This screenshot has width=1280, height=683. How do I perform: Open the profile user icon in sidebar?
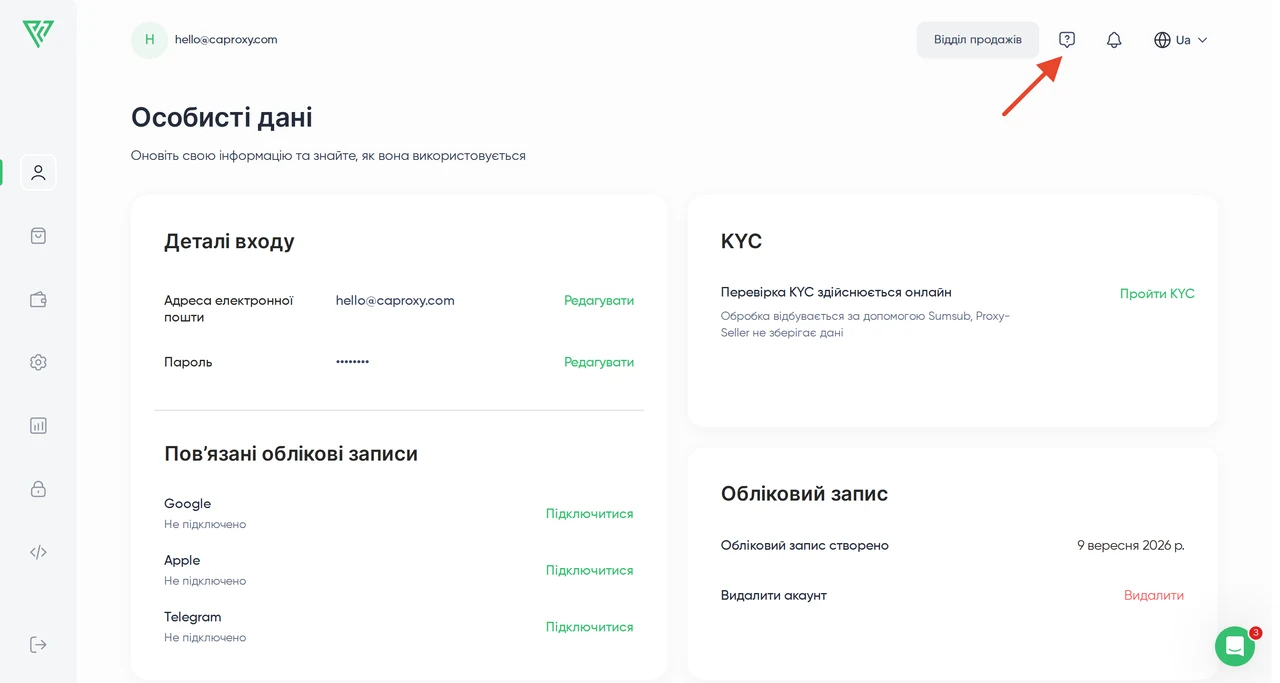coord(38,172)
